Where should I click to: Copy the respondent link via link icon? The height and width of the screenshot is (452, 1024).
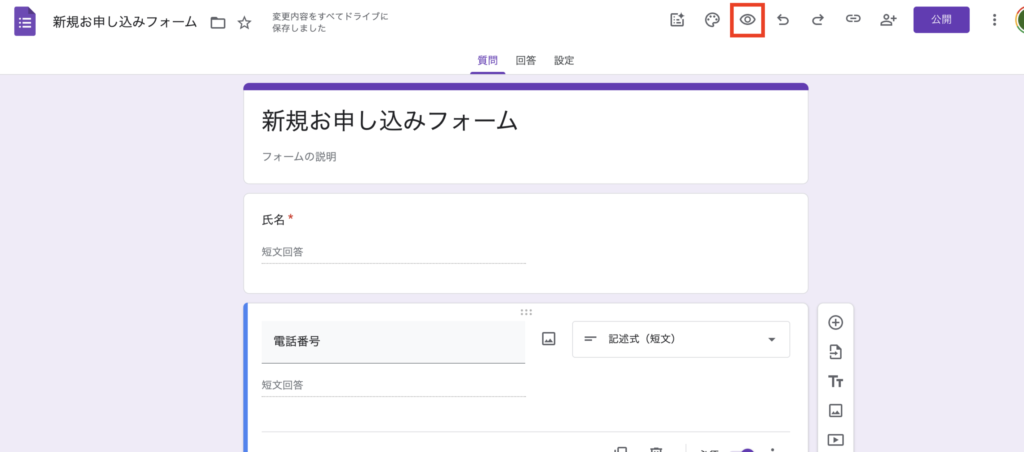tap(853, 20)
